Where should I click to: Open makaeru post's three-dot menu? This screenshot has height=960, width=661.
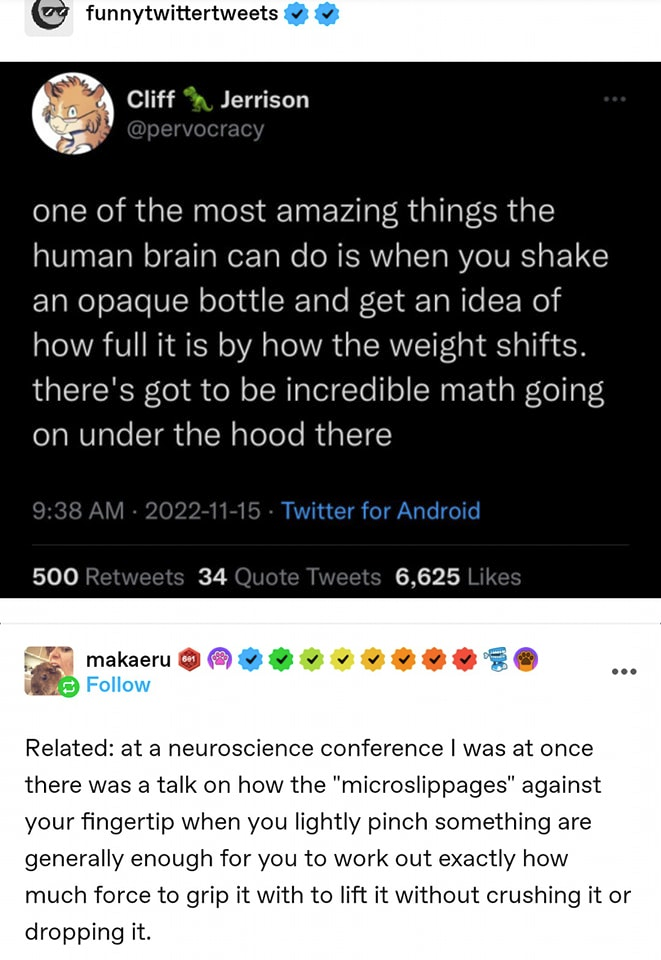(624, 671)
